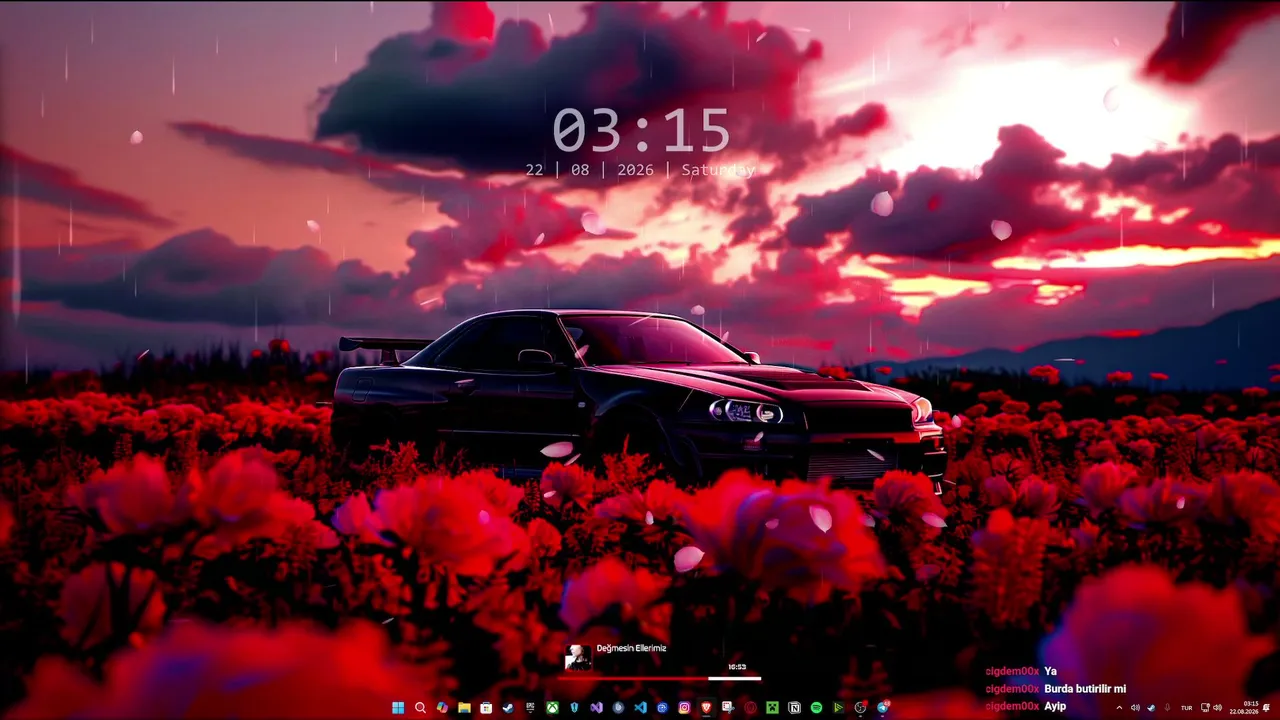The width and height of the screenshot is (1280, 720).
Task: Open Instagram from the taskbar
Action: pyautogui.click(x=684, y=708)
